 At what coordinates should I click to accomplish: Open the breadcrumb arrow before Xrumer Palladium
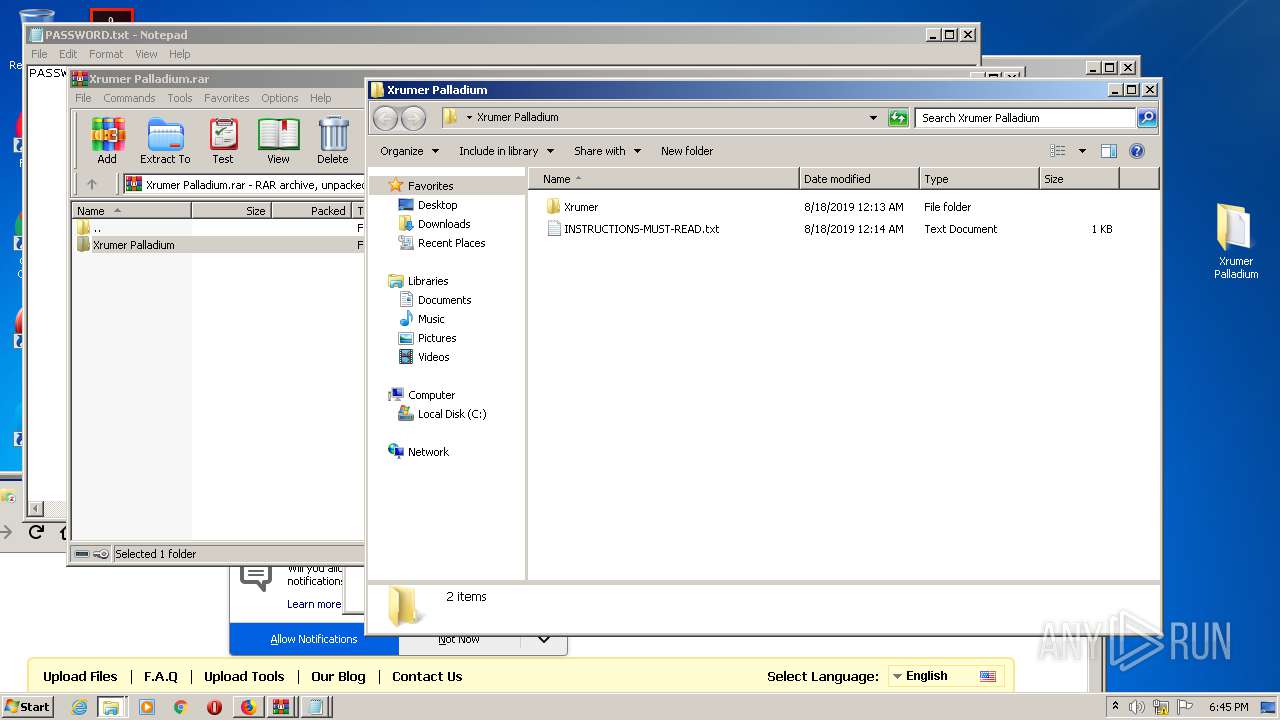click(x=469, y=118)
